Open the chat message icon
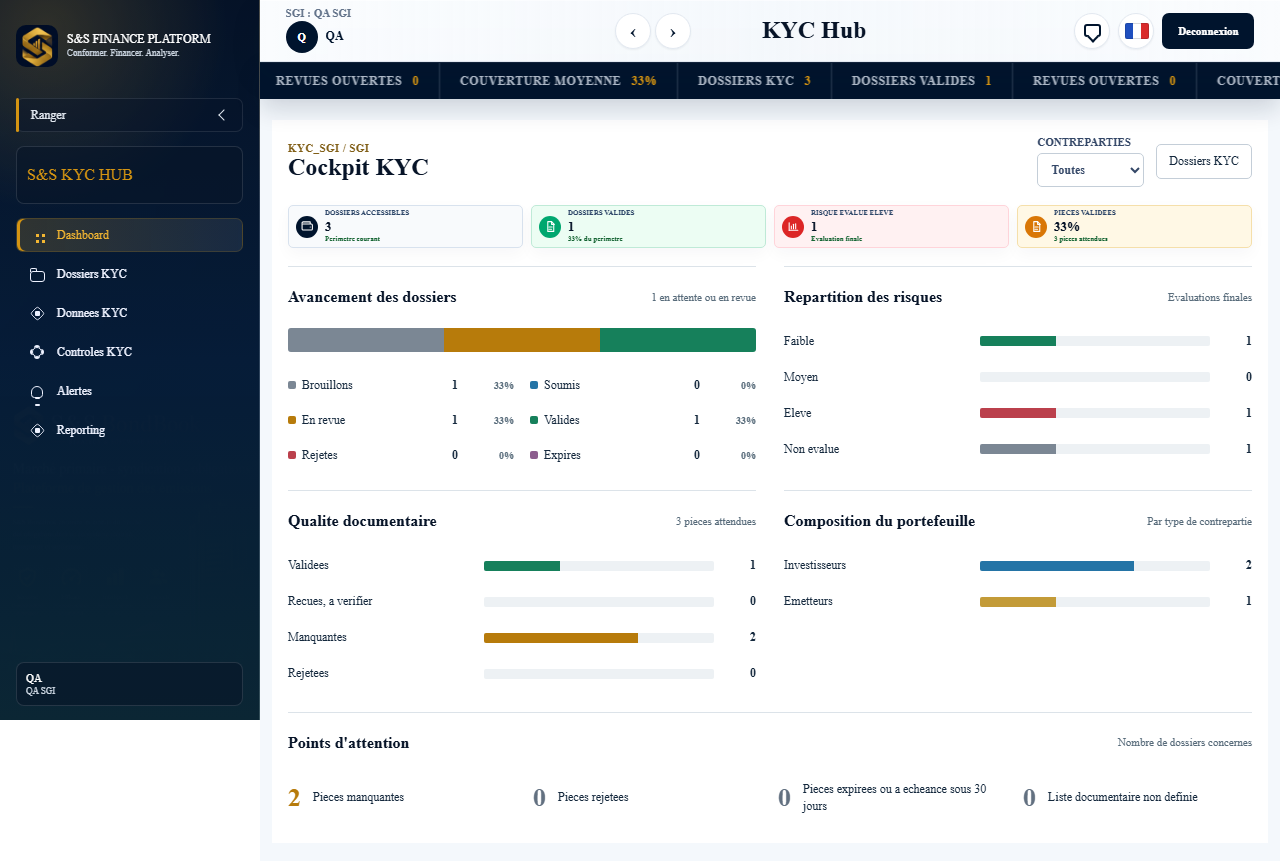Screen dimensions: 1280x861 (1092, 32)
